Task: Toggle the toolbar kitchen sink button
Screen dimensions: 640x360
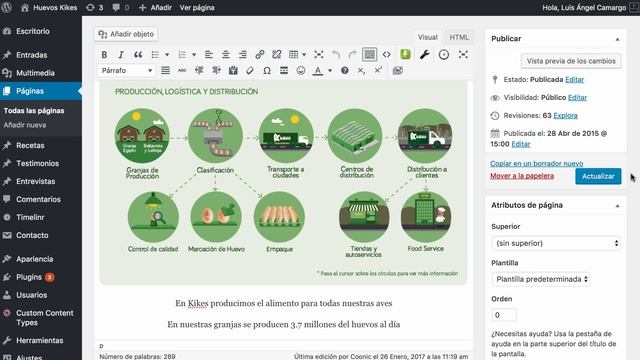Action: coord(369,54)
